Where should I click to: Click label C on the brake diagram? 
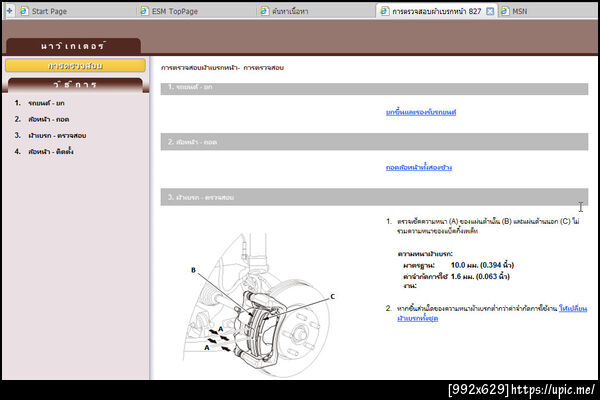click(x=333, y=296)
